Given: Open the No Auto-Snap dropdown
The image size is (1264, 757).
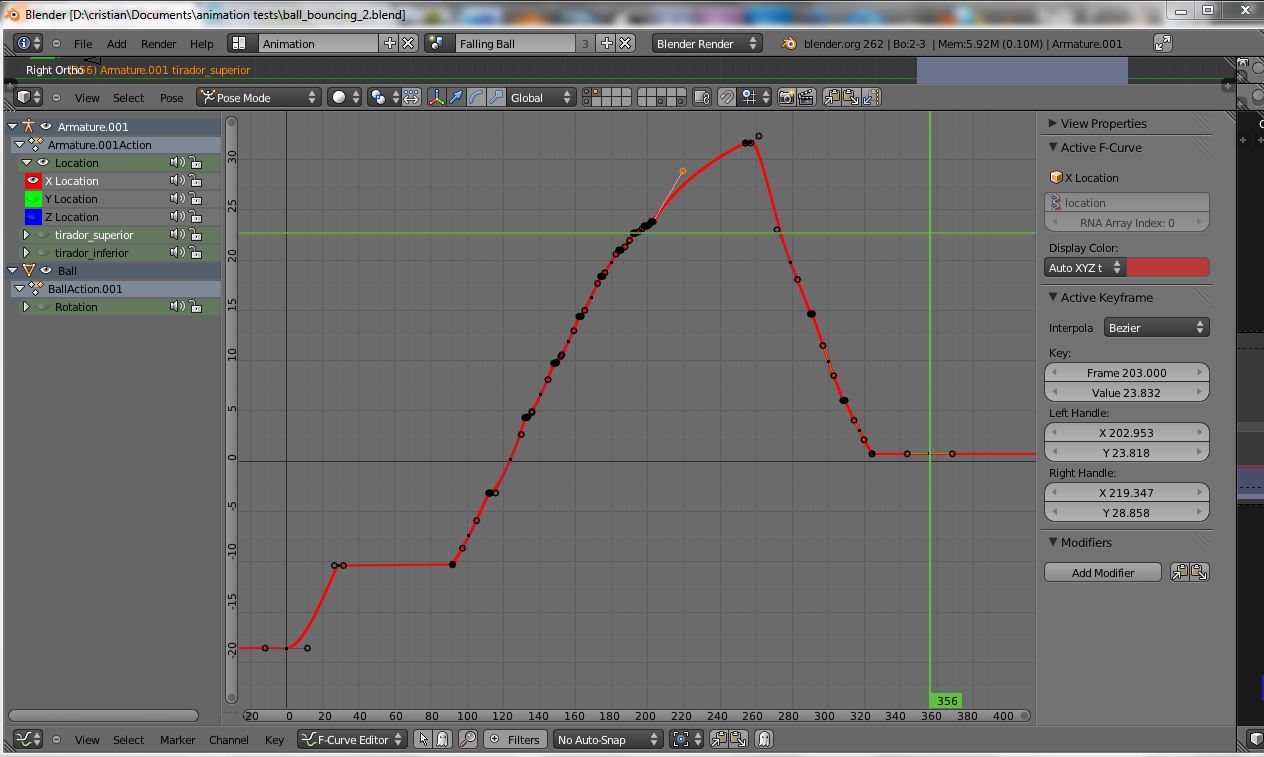Looking at the screenshot, I should (x=608, y=739).
